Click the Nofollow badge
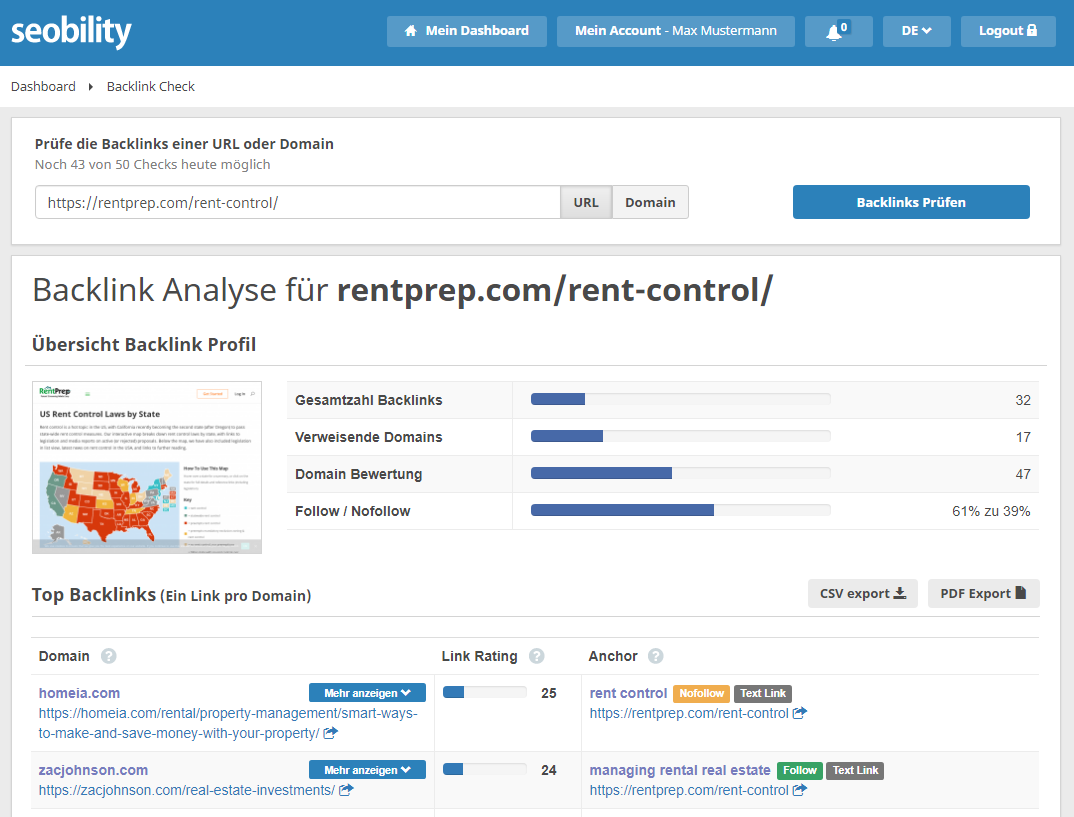This screenshot has width=1074, height=817. [701, 694]
